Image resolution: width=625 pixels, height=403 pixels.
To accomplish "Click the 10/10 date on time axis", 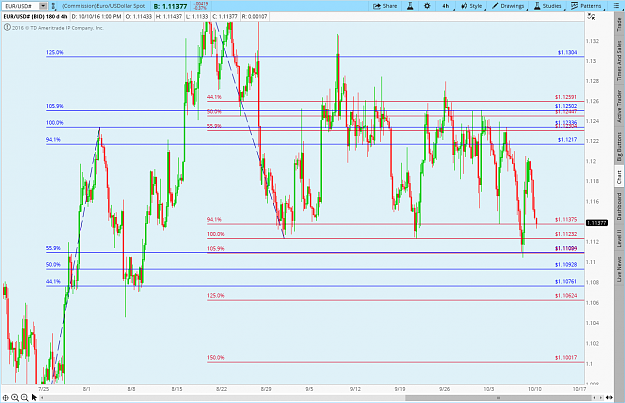I will (535, 389).
